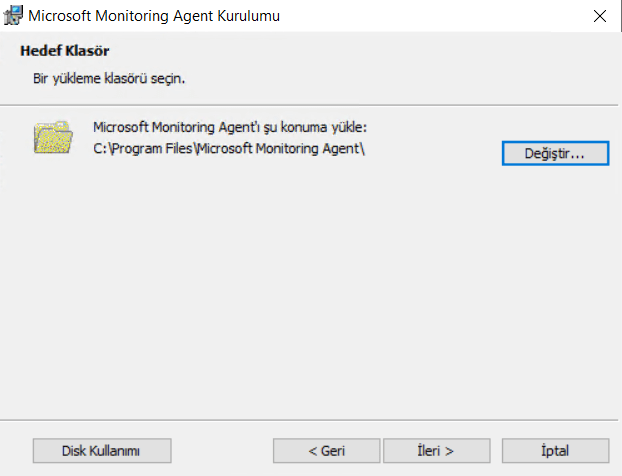Click 'Program Files' in the install path

[150, 150]
